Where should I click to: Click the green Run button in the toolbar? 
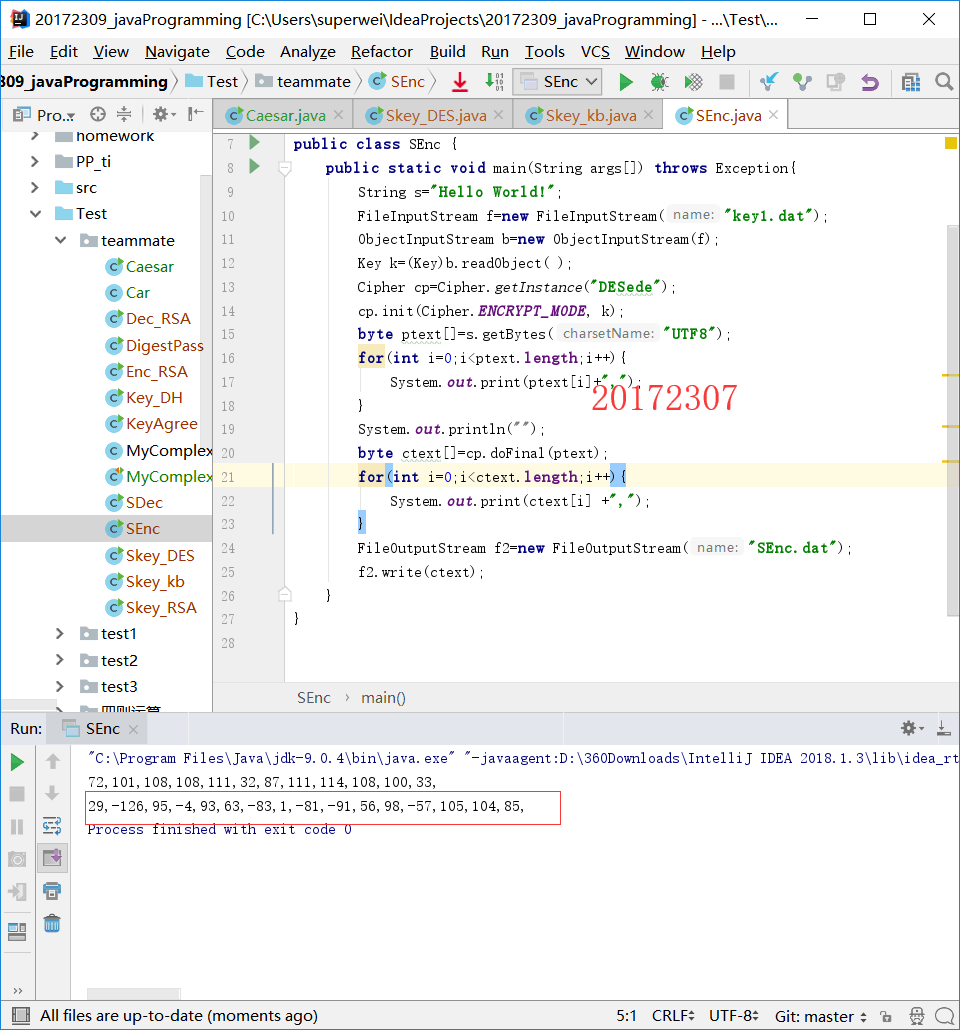pos(626,82)
